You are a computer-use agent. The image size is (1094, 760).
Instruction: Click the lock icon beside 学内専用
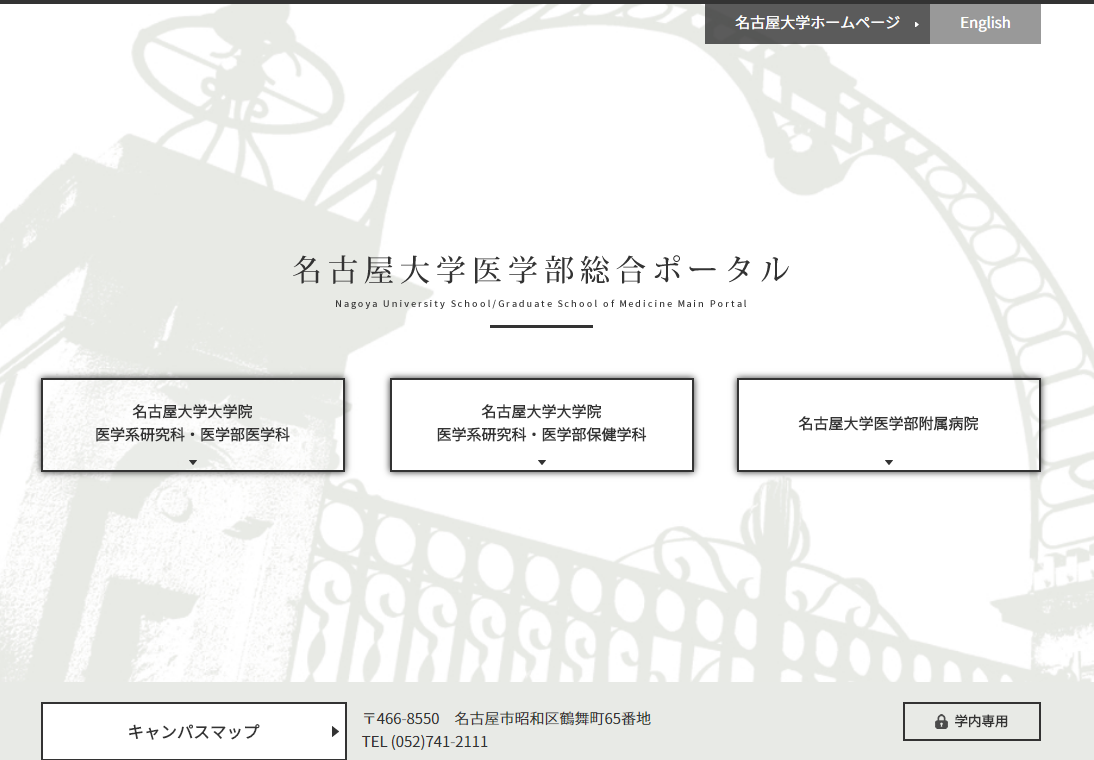pos(941,722)
